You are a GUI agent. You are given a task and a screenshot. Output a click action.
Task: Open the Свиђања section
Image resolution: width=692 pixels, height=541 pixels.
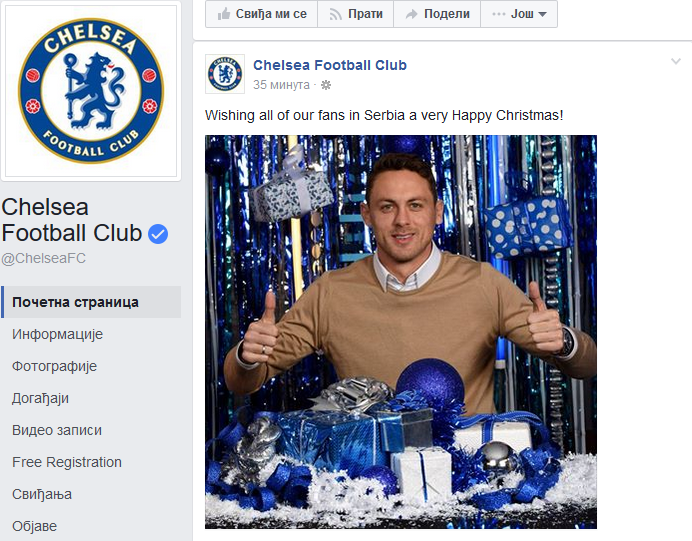pos(42,494)
